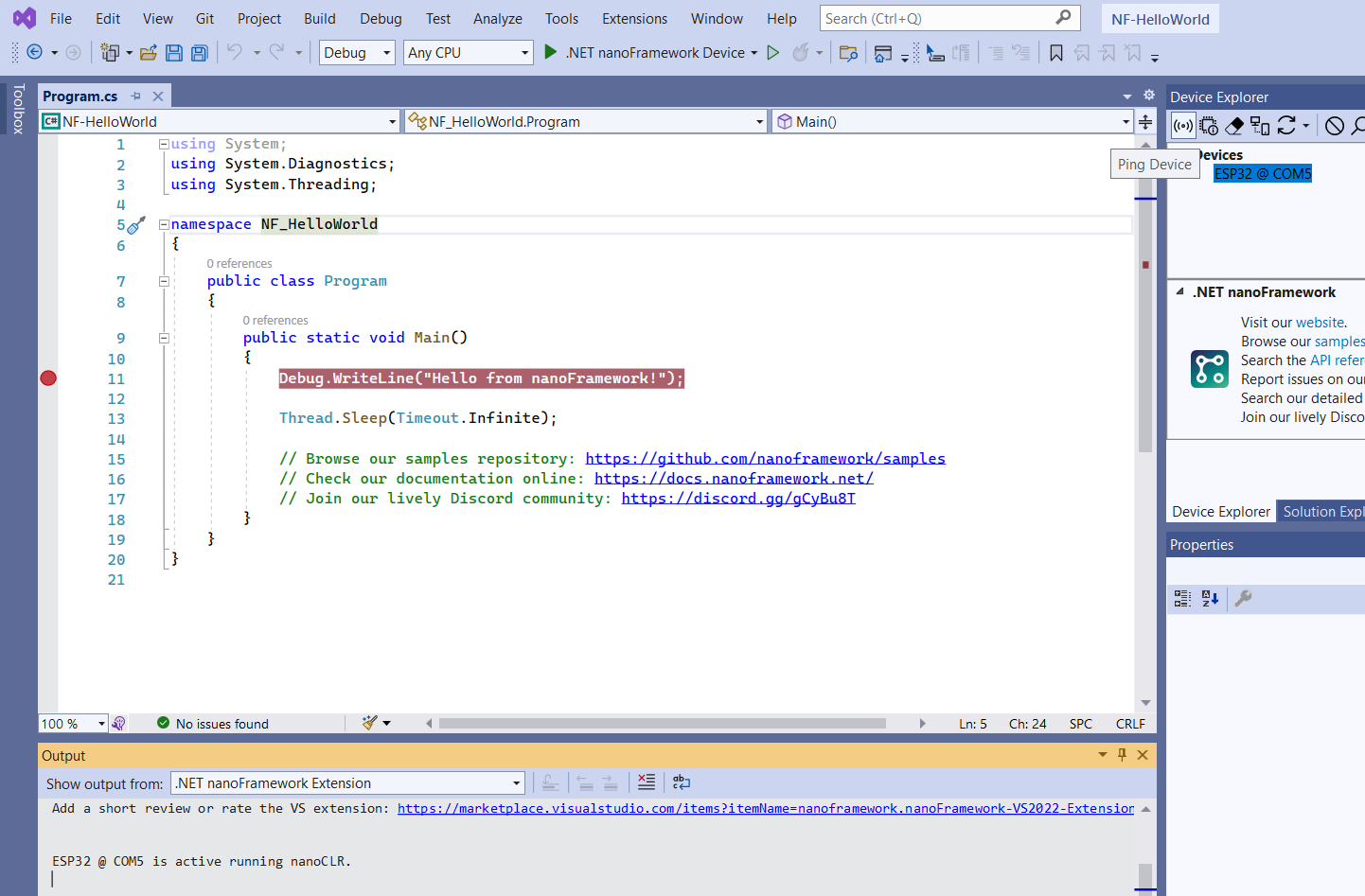Clear all output with the Clear All icon
Viewport: 1365px width, 896px height.
pos(647,782)
